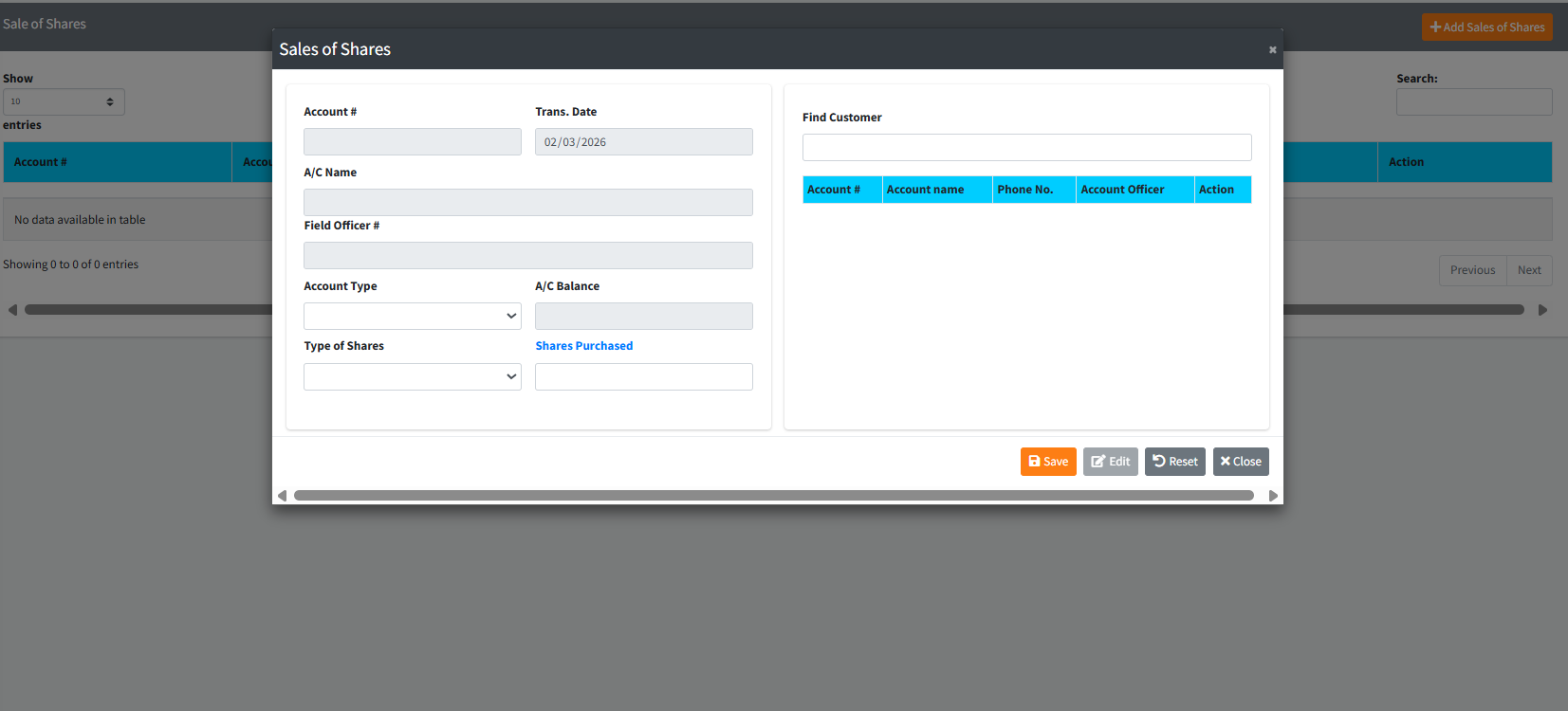The image size is (1568, 711).
Task: Sort by Account name column in customer table
Action: [936, 190]
